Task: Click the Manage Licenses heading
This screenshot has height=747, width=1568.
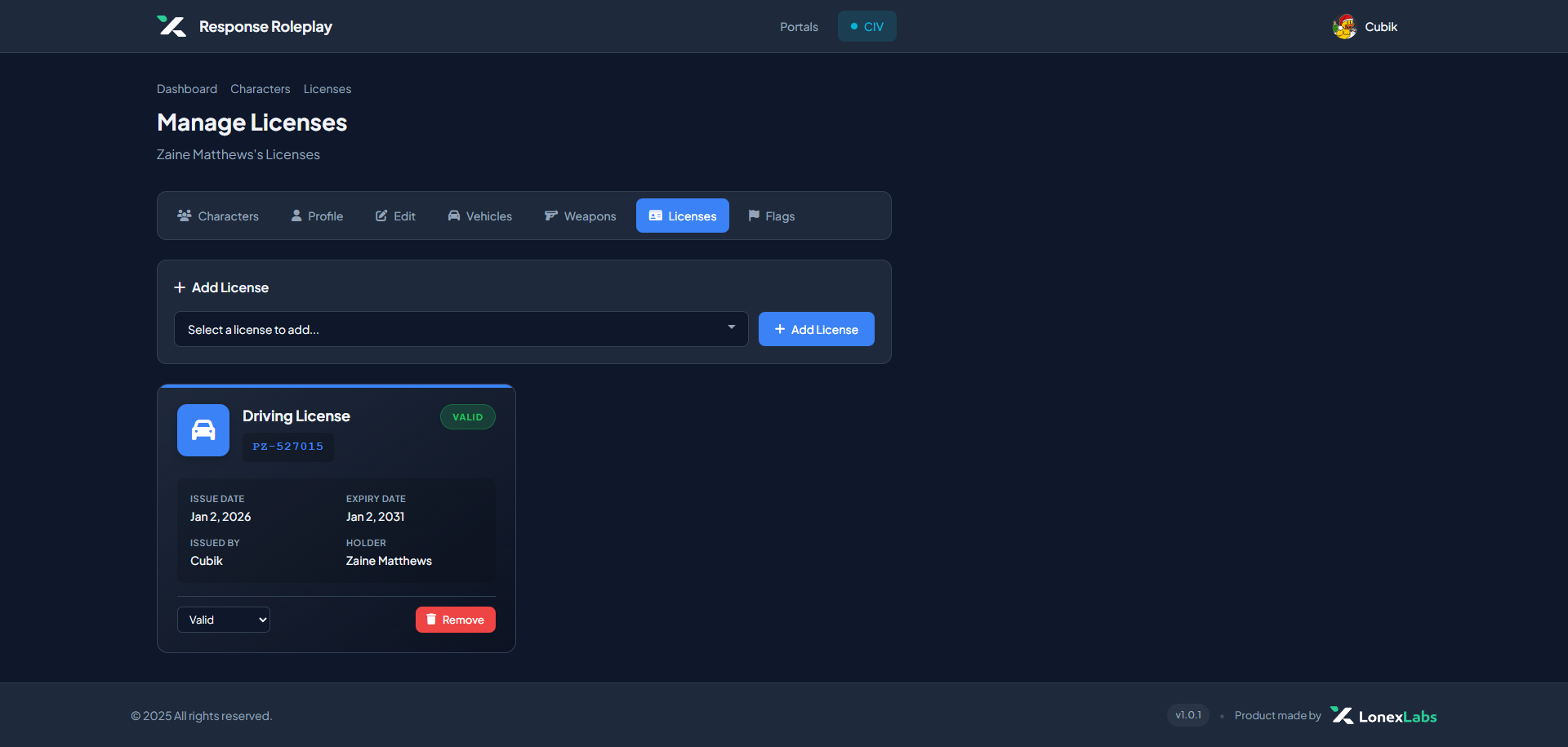Action: pyautogui.click(x=252, y=122)
